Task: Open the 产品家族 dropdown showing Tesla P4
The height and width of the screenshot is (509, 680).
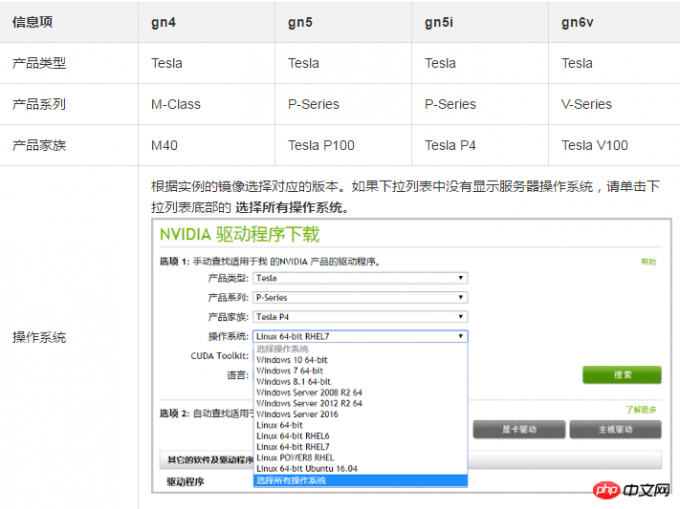Action: click(360, 317)
